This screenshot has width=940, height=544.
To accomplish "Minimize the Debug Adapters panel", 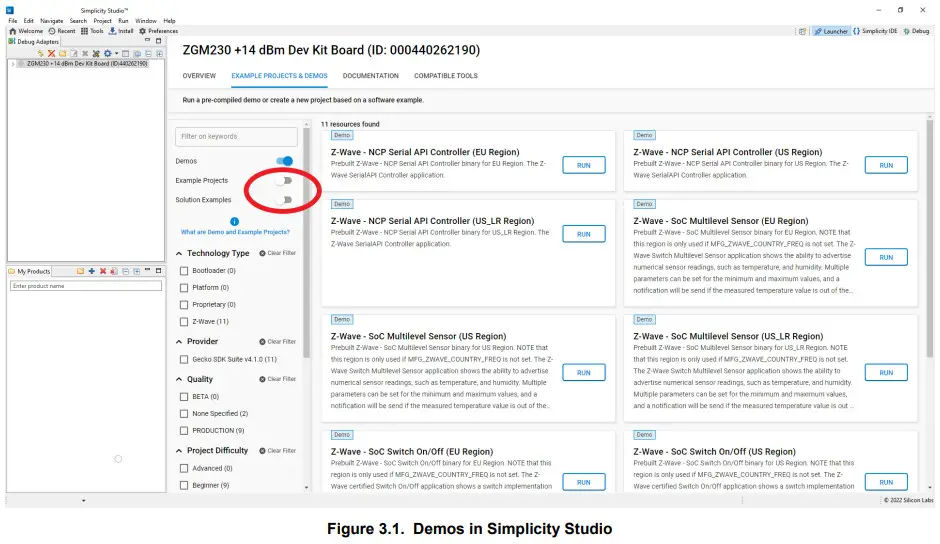I will (x=147, y=40).
